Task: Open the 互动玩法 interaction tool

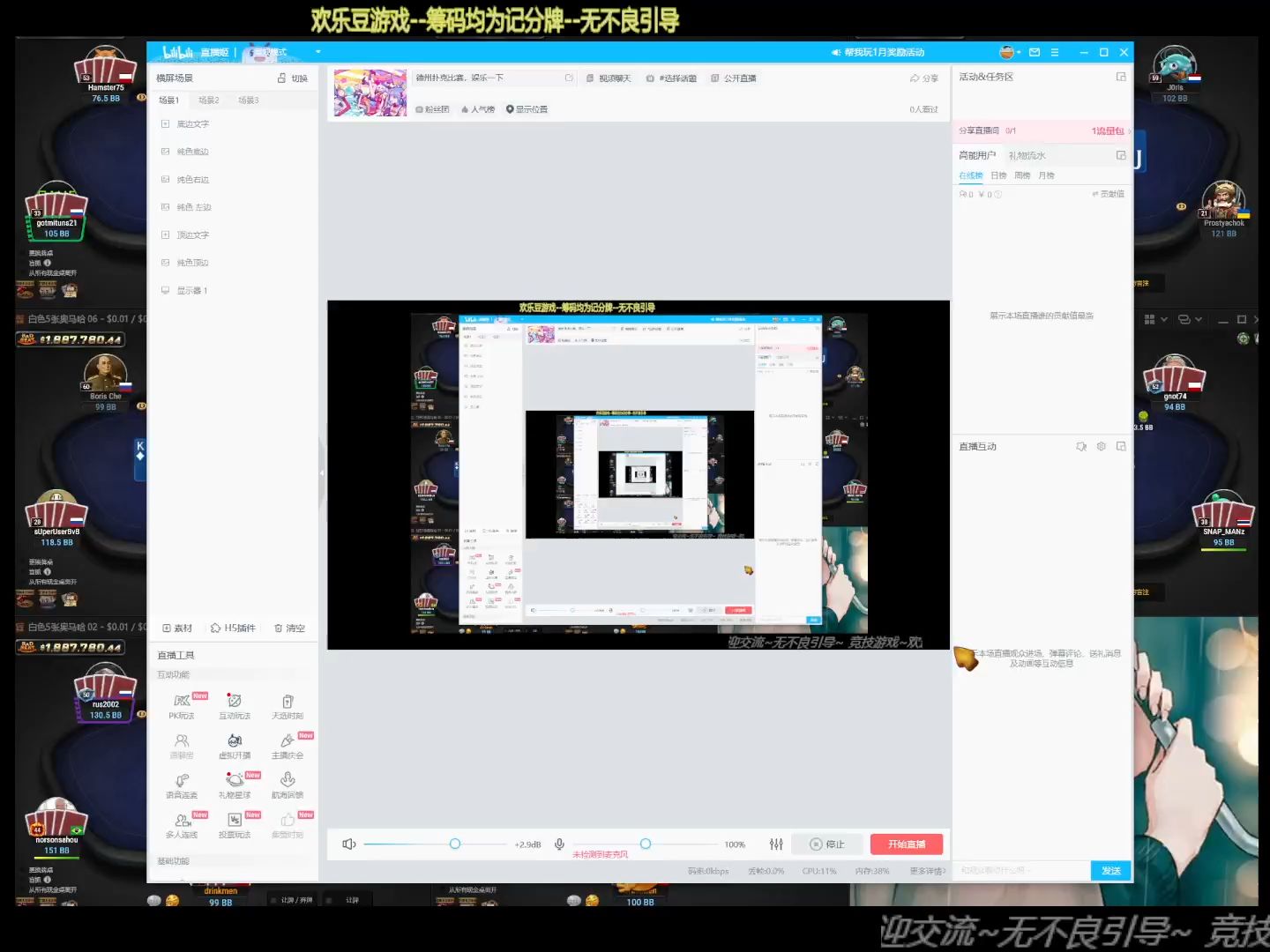Action: pyautogui.click(x=235, y=706)
